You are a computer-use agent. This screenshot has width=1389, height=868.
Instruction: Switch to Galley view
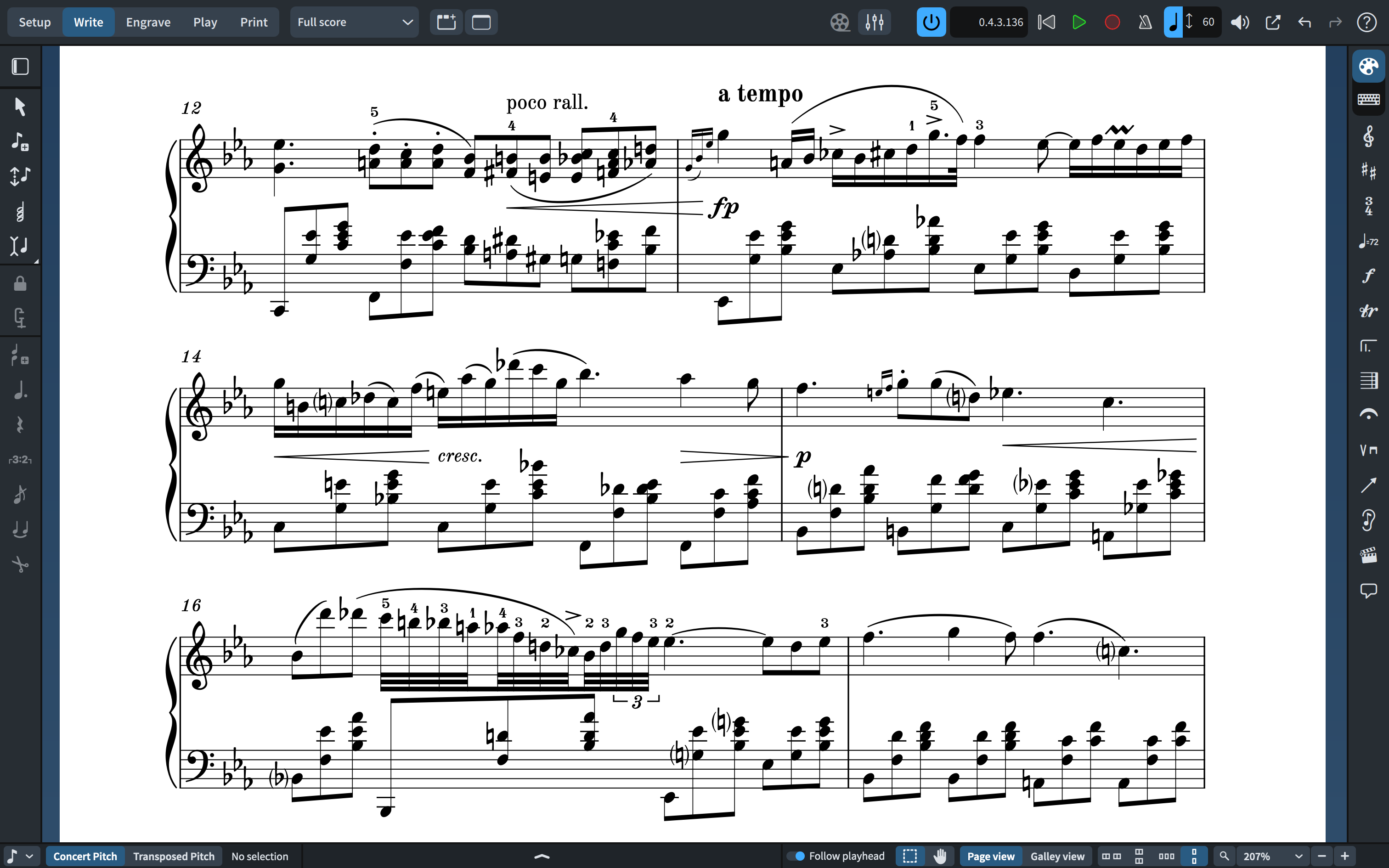coord(1057,856)
